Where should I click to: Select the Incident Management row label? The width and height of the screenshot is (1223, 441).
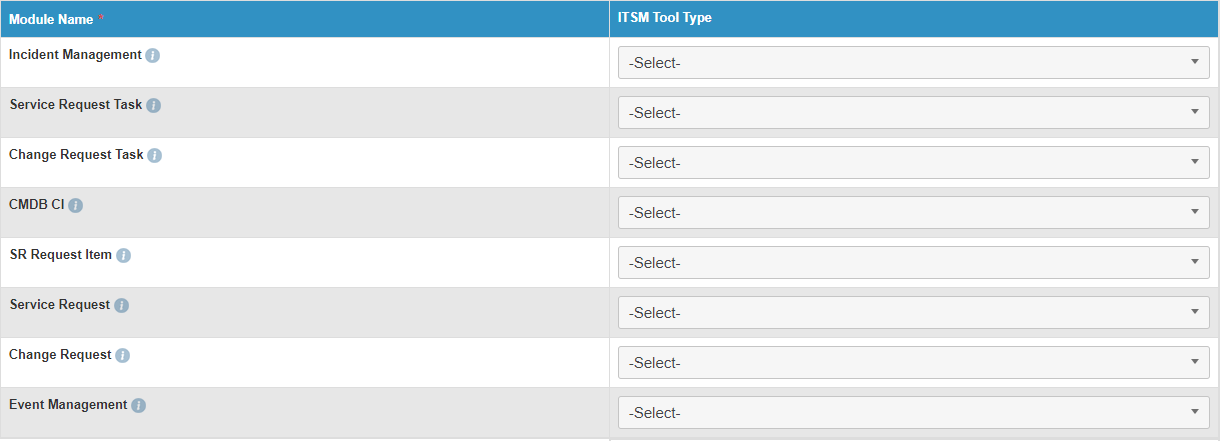point(75,55)
